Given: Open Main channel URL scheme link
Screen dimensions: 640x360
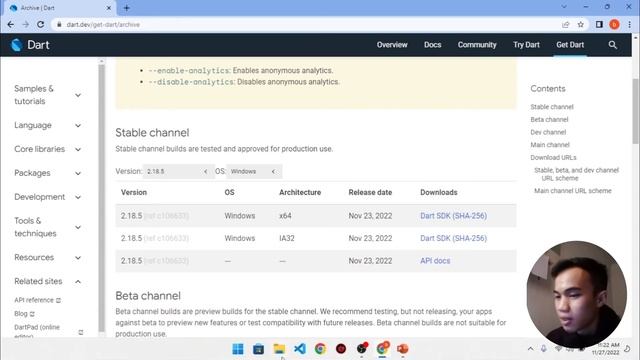Looking at the screenshot, I should pos(573,191).
